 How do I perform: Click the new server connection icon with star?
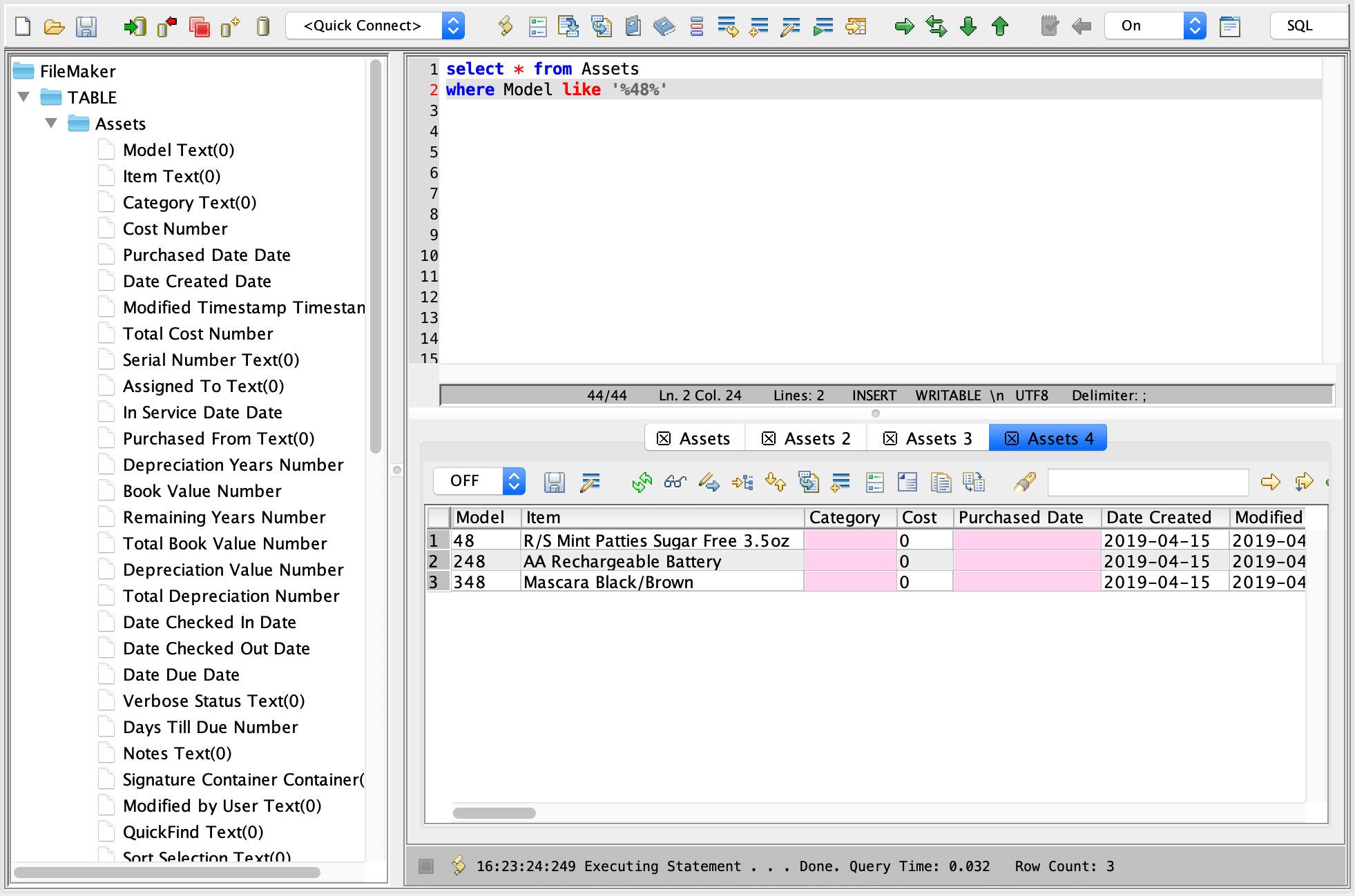click(x=231, y=26)
